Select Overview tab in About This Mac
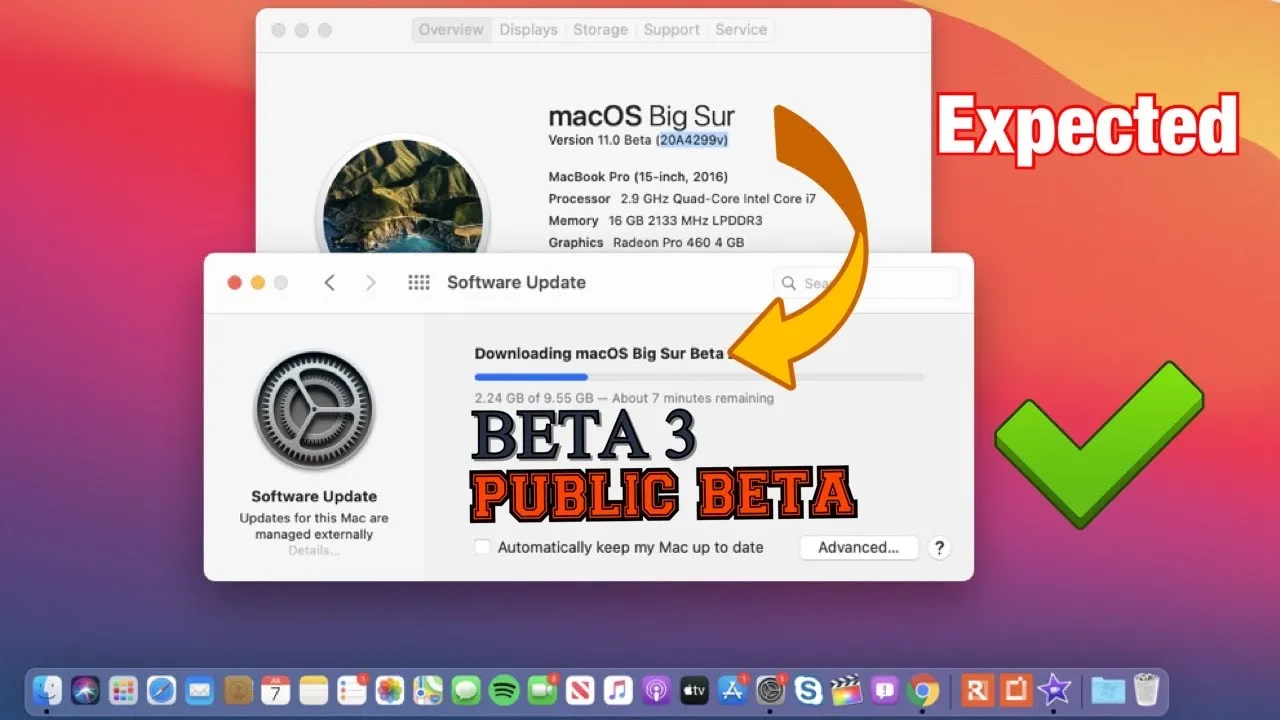1280x720 pixels. (451, 30)
